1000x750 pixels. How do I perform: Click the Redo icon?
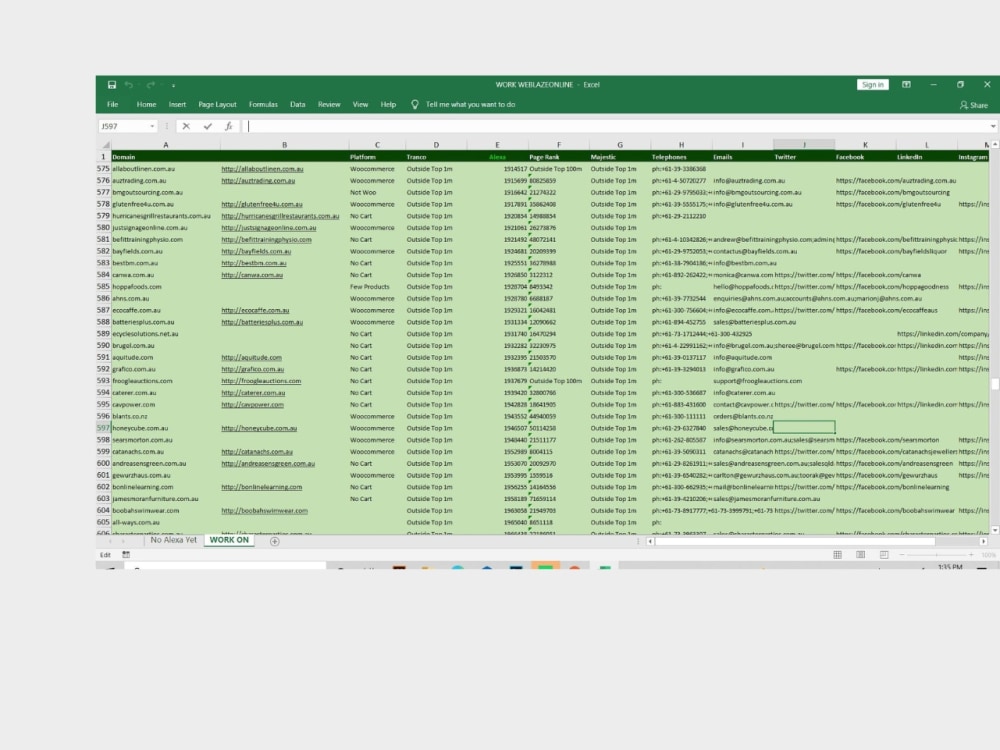(x=148, y=85)
